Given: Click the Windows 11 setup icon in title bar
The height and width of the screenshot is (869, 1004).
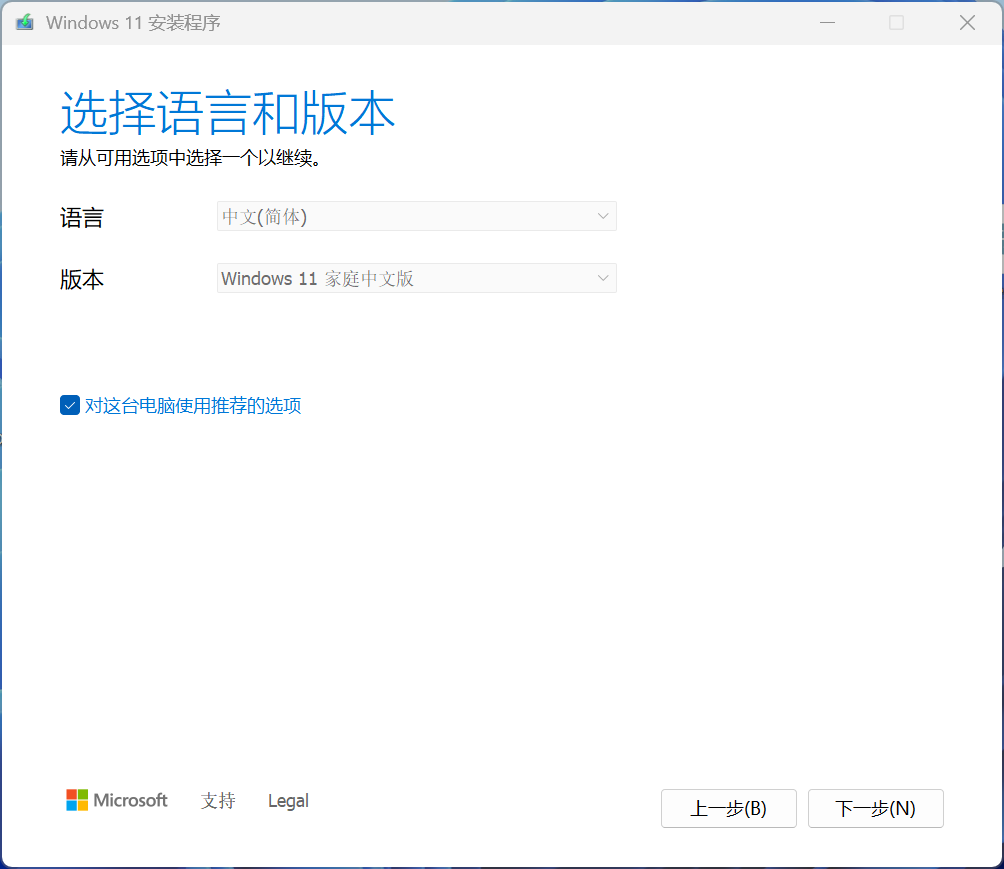Looking at the screenshot, I should [x=24, y=22].
